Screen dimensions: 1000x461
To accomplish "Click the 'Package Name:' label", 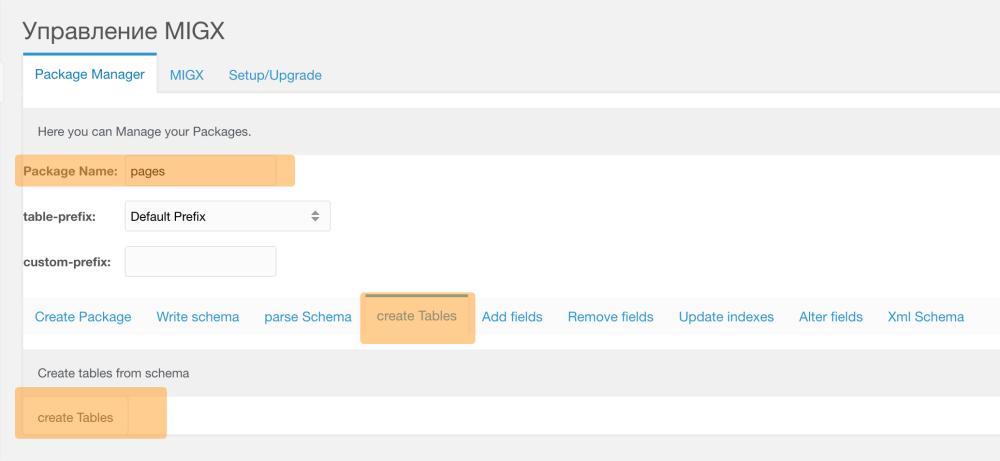I will pyautogui.click(x=70, y=171).
